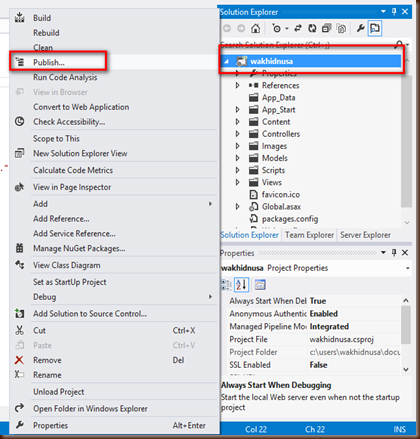Choose Properties at context menu bottom

[x=114, y=425]
